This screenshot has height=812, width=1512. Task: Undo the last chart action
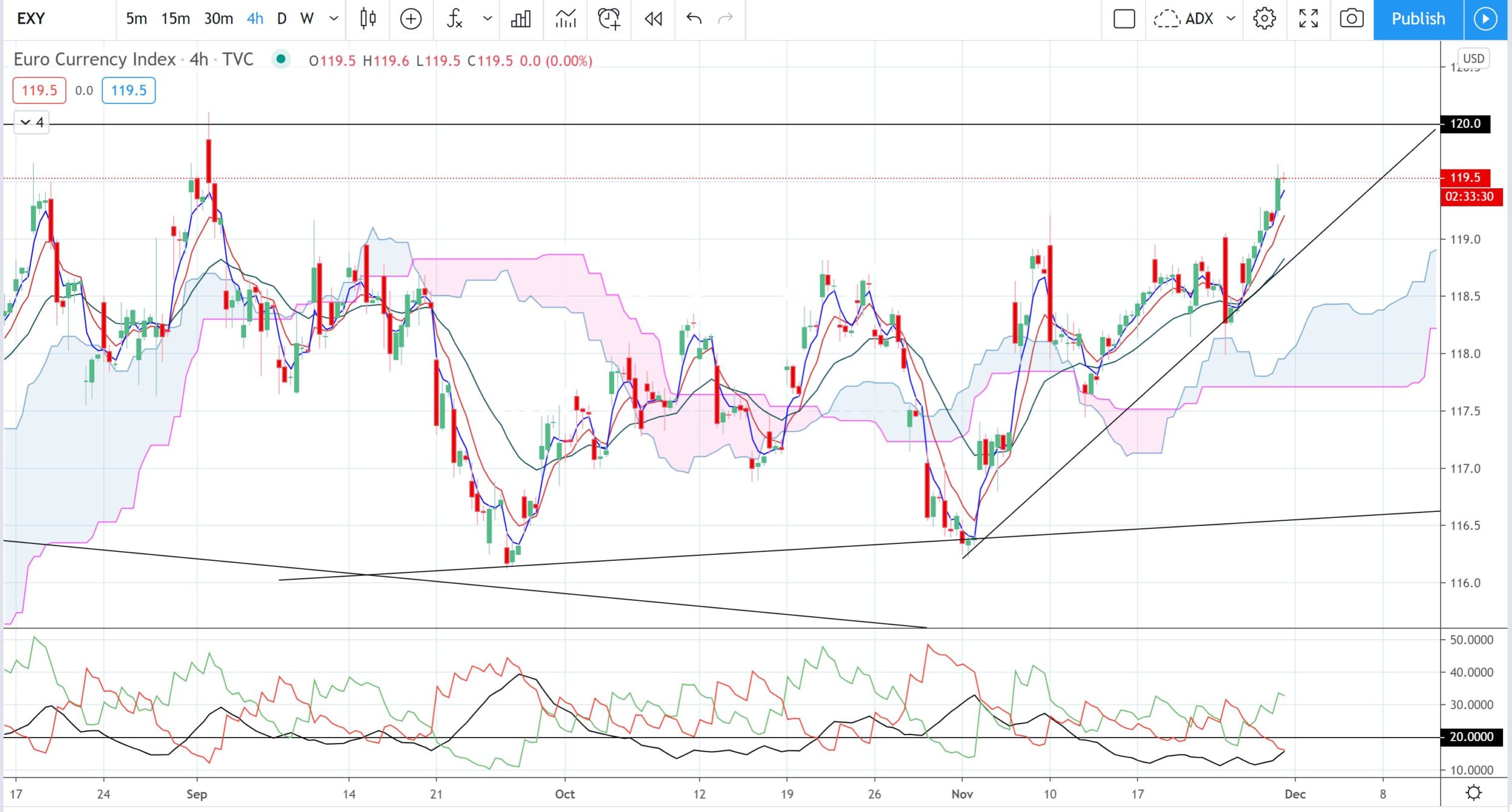coord(694,19)
